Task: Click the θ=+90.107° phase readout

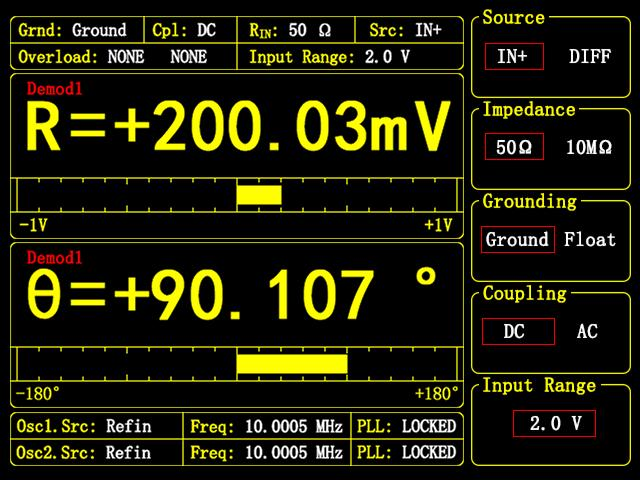Action: coord(232,296)
